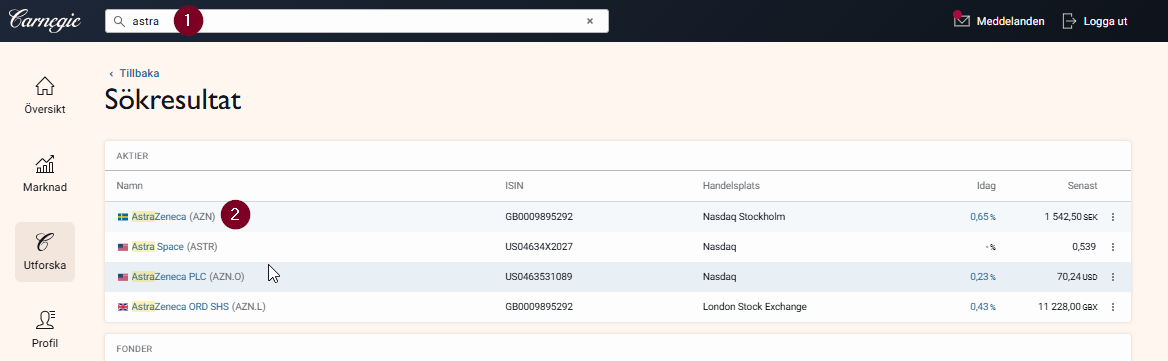Click Nasdaq Stockholm cell
1168x361 pixels.
744,217
